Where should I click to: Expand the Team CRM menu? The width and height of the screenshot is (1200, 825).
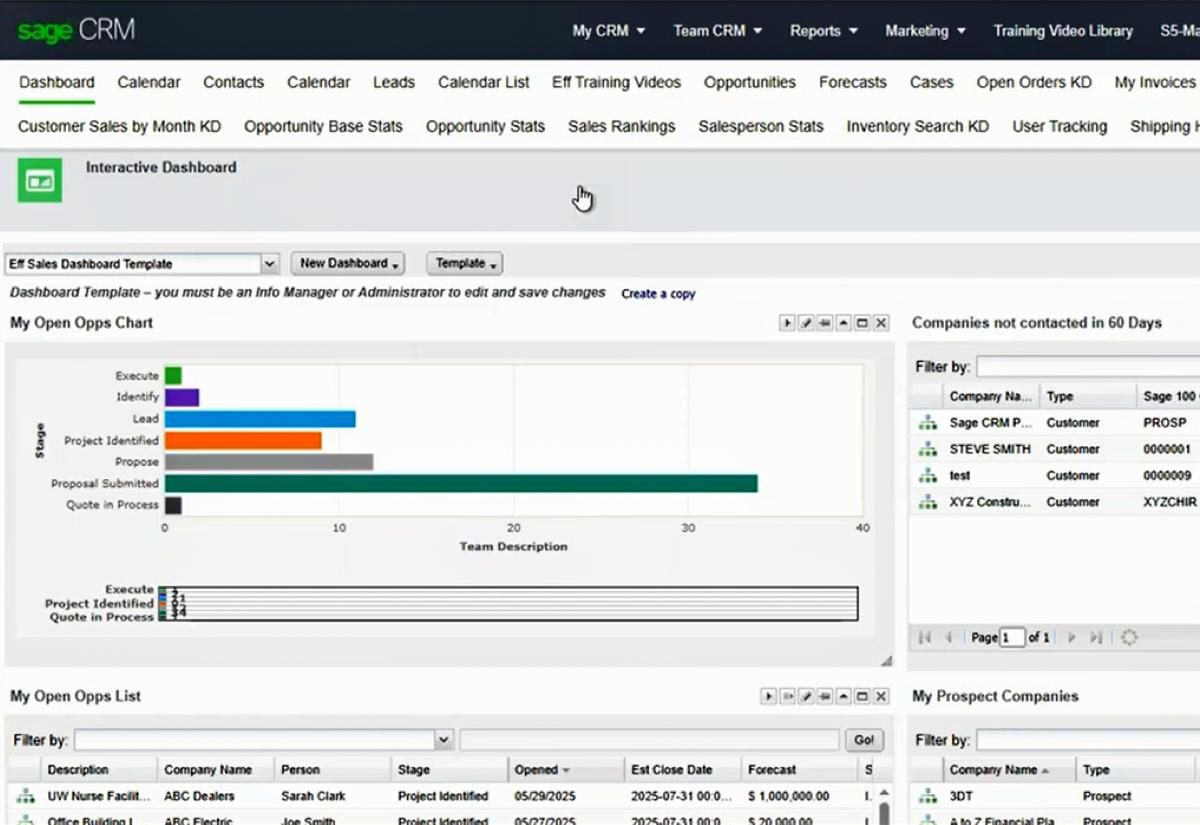click(717, 31)
